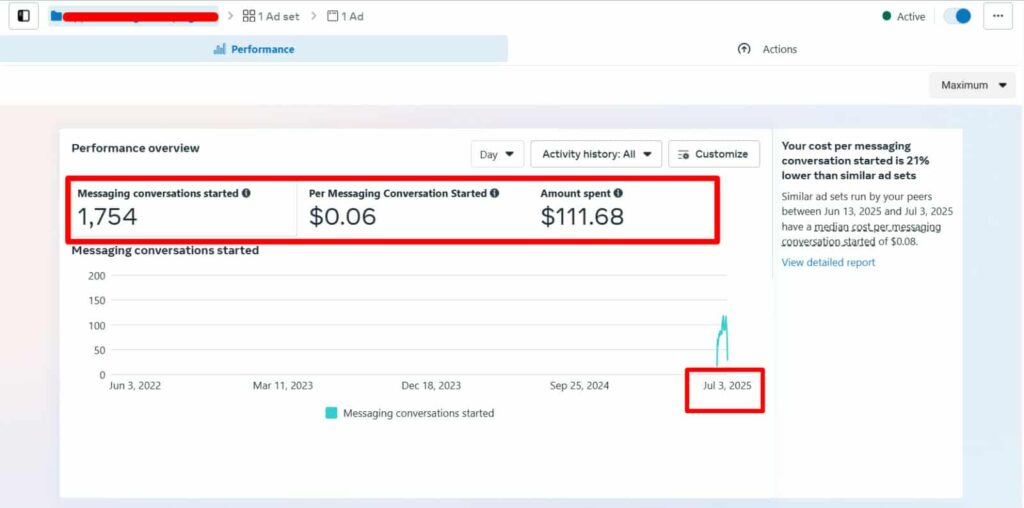Image resolution: width=1024 pixels, height=508 pixels.
Task: Toggle the Active campaign switch off
Action: [x=957, y=16]
